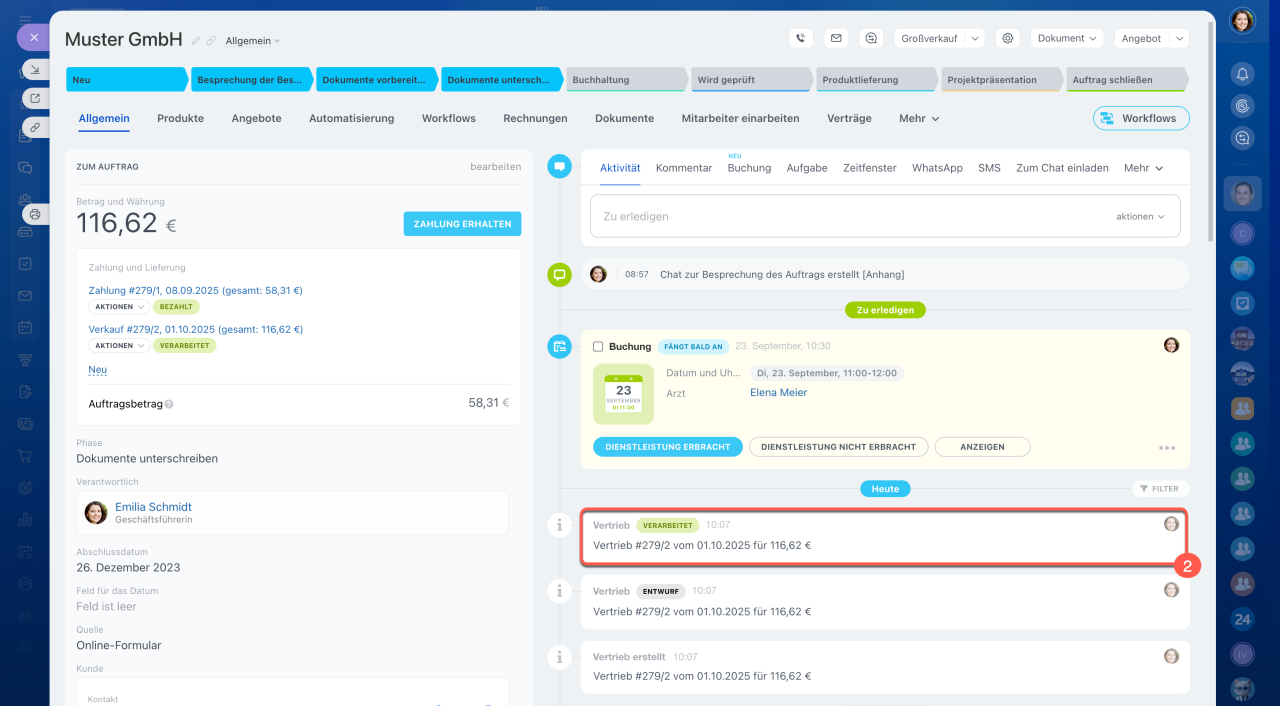Open AKTIONEN dropdown under Zahlung #279/1

pos(118,307)
